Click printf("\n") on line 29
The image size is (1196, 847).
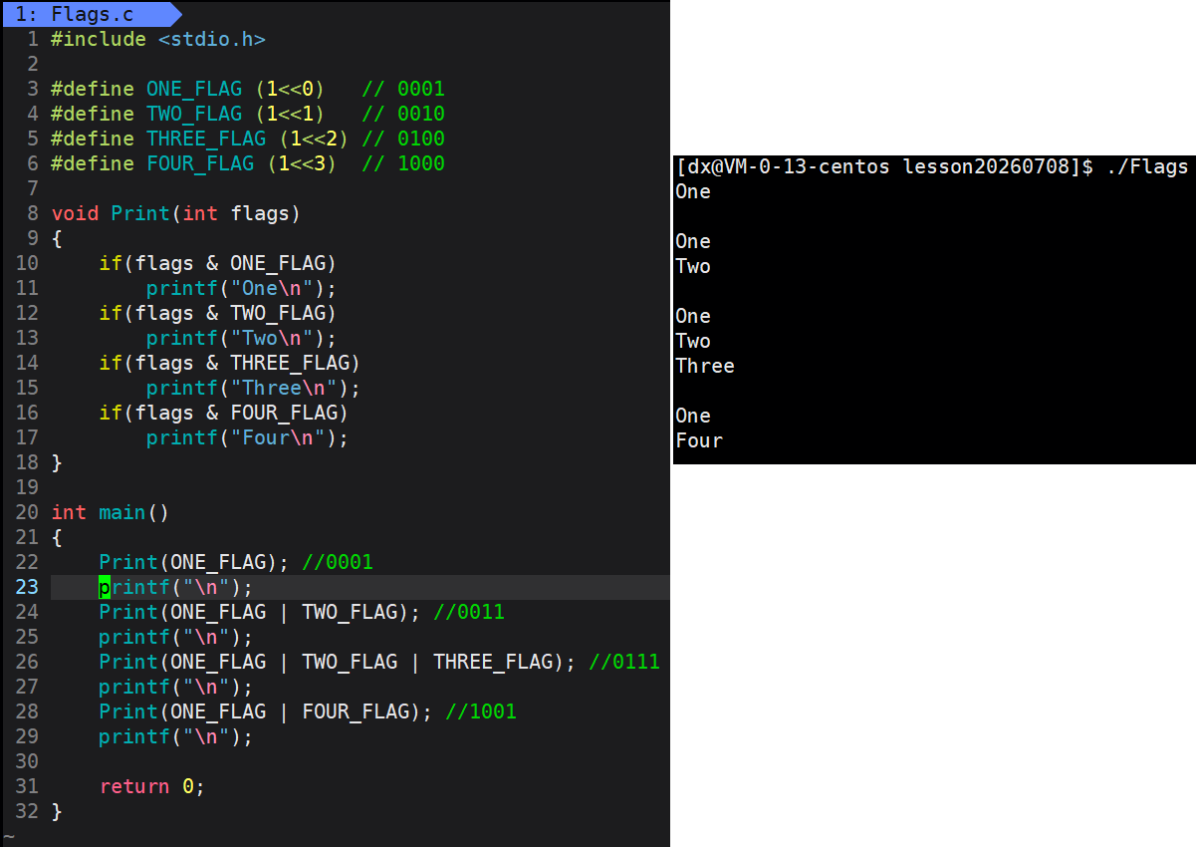[175, 737]
